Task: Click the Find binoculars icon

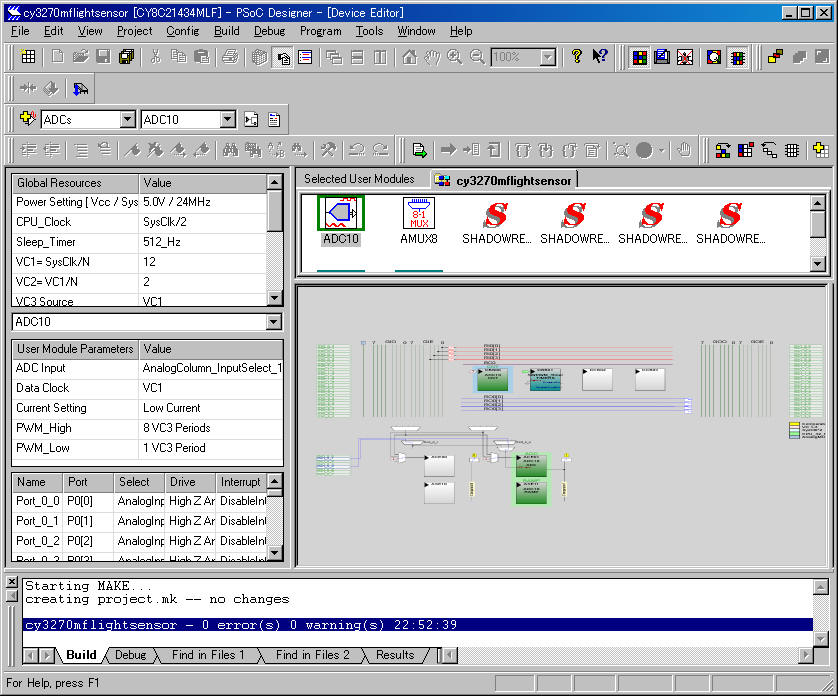Action: 230,151
